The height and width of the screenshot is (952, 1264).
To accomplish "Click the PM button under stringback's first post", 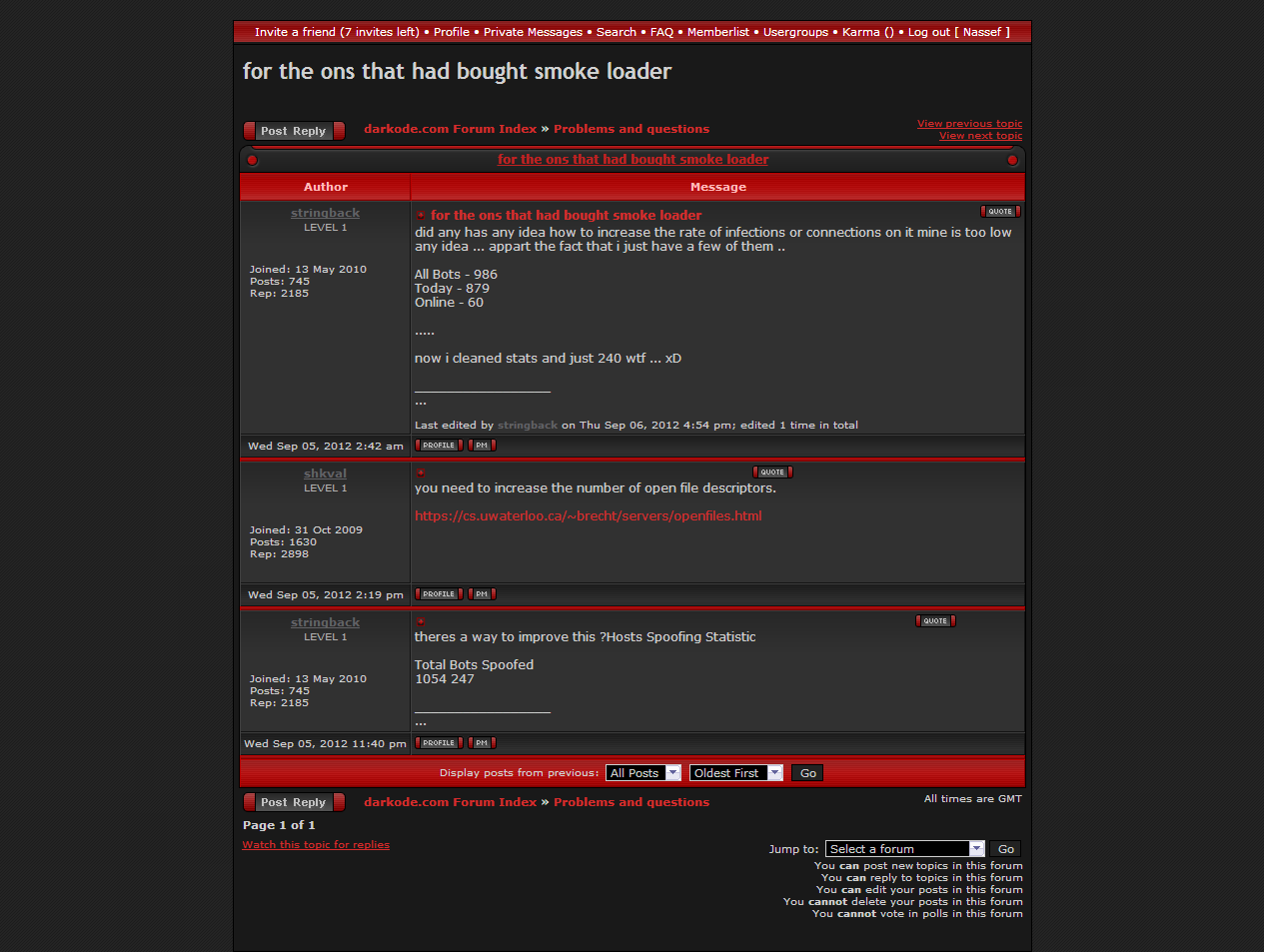I will point(482,446).
